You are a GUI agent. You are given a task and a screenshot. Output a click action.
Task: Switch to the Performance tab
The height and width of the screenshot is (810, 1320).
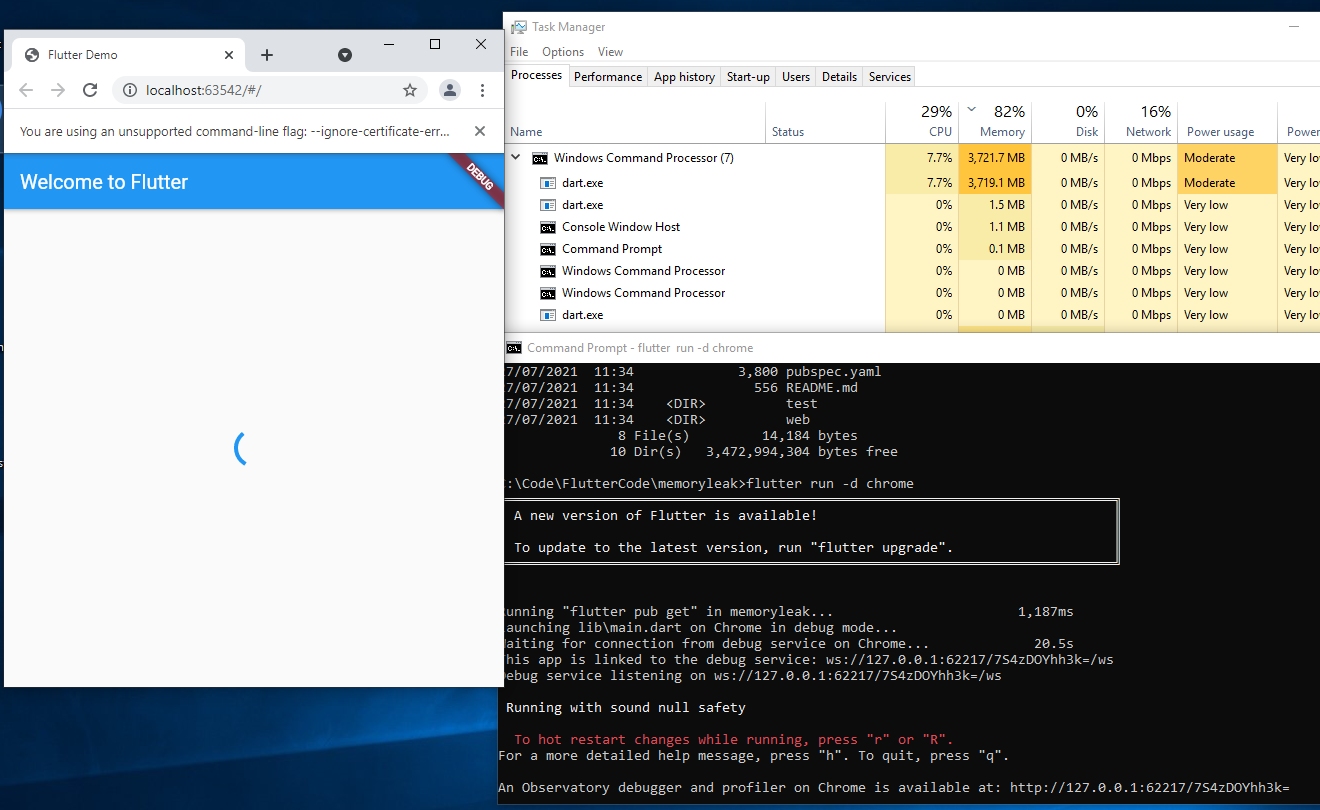[x=607, y=75]
